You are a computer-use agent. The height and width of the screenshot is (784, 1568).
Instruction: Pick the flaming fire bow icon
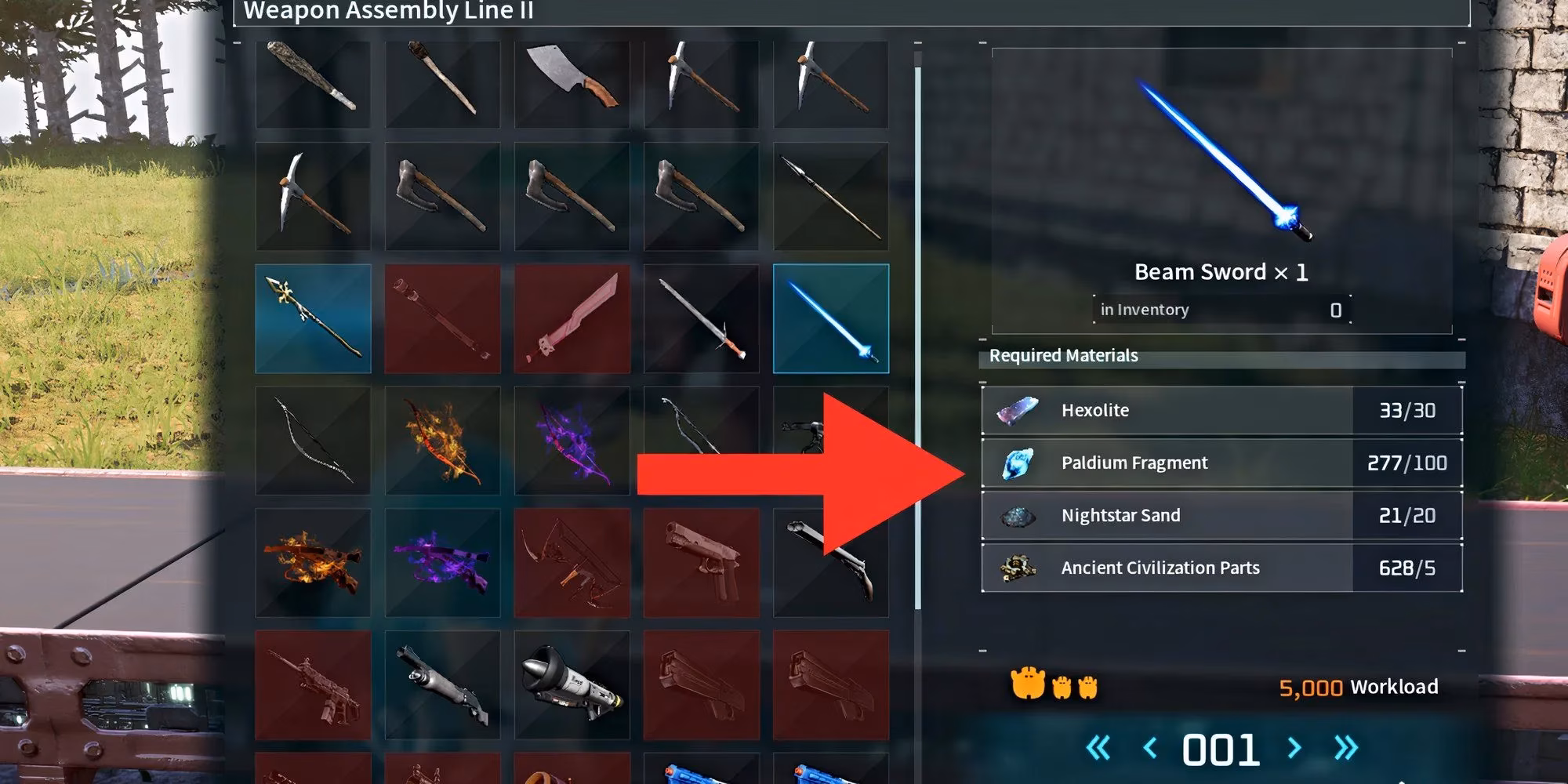pyautogui.click(x=442, y=441)
